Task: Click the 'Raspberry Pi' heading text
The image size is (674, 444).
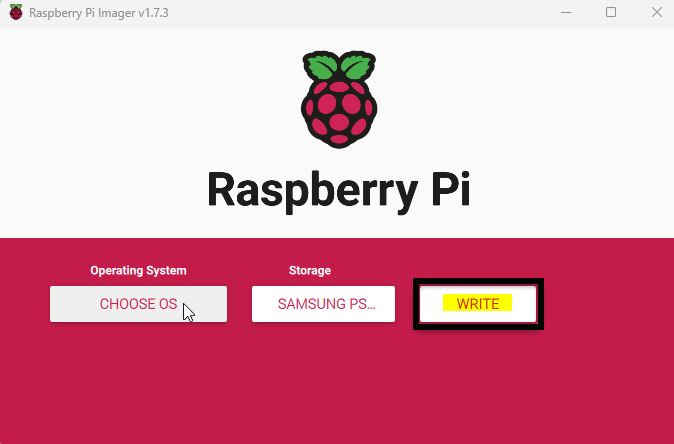Action: coord(339,192)
